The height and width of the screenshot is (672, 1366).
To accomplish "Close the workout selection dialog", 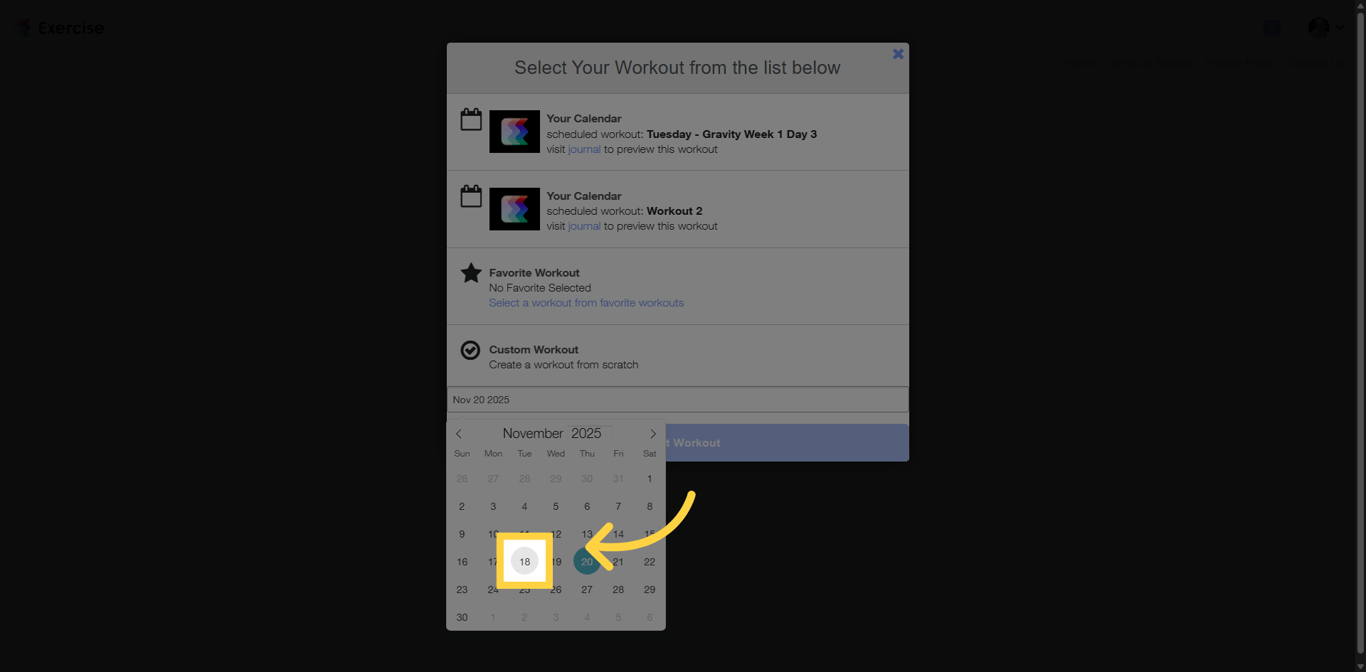I will (x=898, y=54).
